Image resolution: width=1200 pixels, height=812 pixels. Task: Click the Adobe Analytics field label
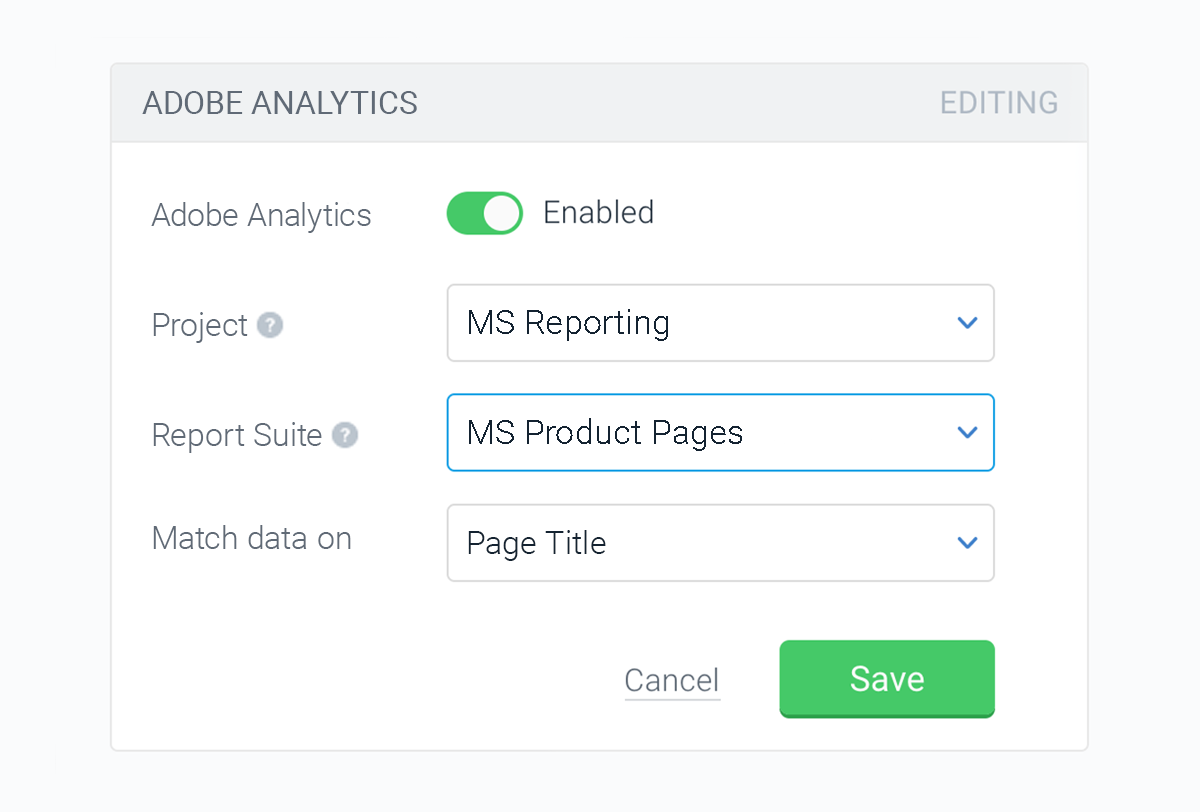(x=261, y=216)
